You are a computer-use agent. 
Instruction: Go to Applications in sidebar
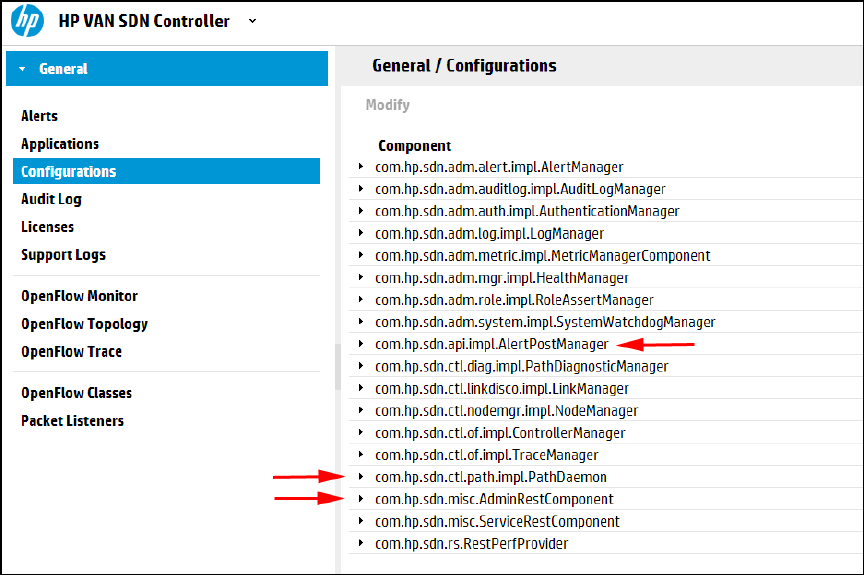click(60, 144)
